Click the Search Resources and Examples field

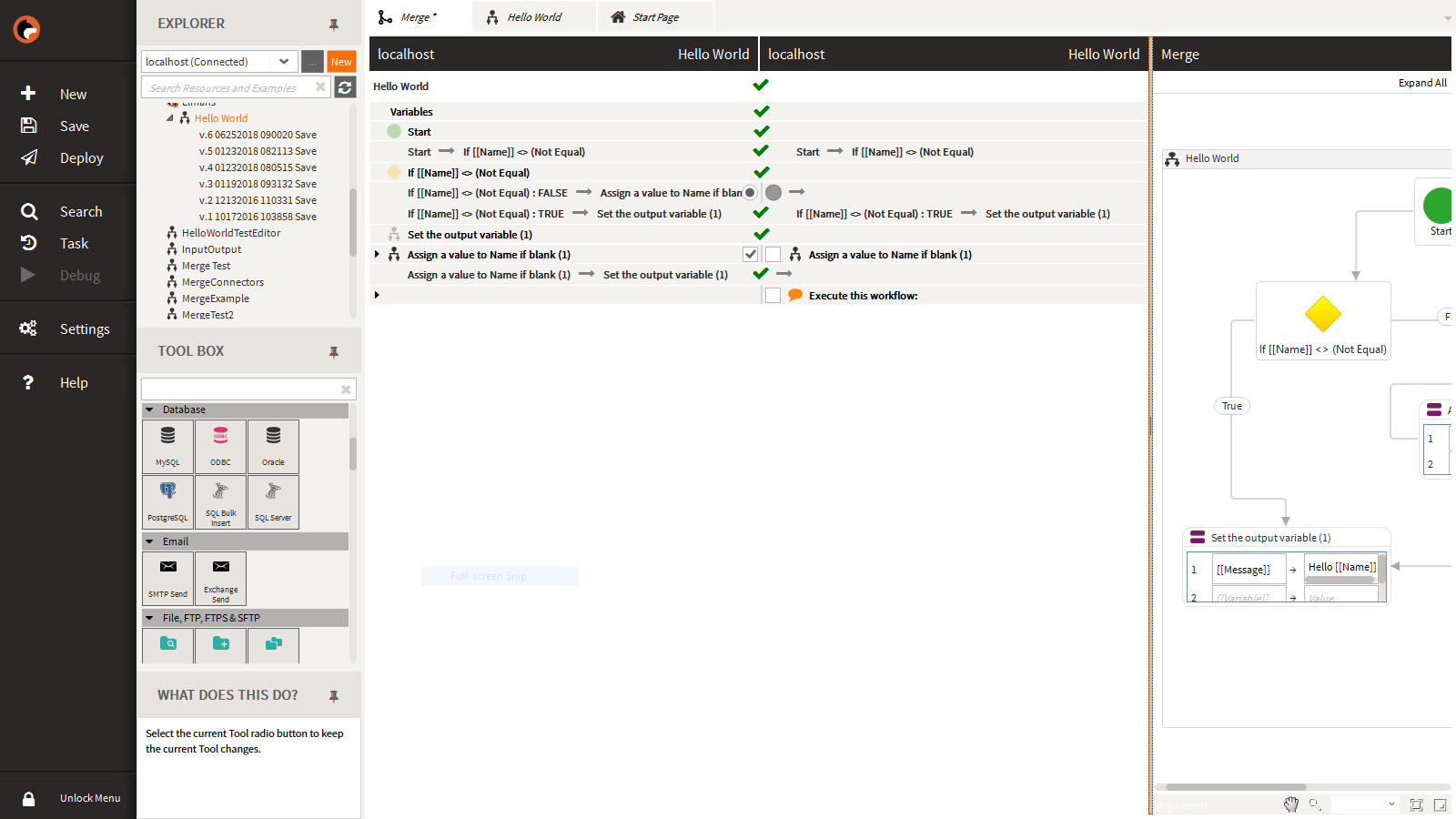[227, 88]
